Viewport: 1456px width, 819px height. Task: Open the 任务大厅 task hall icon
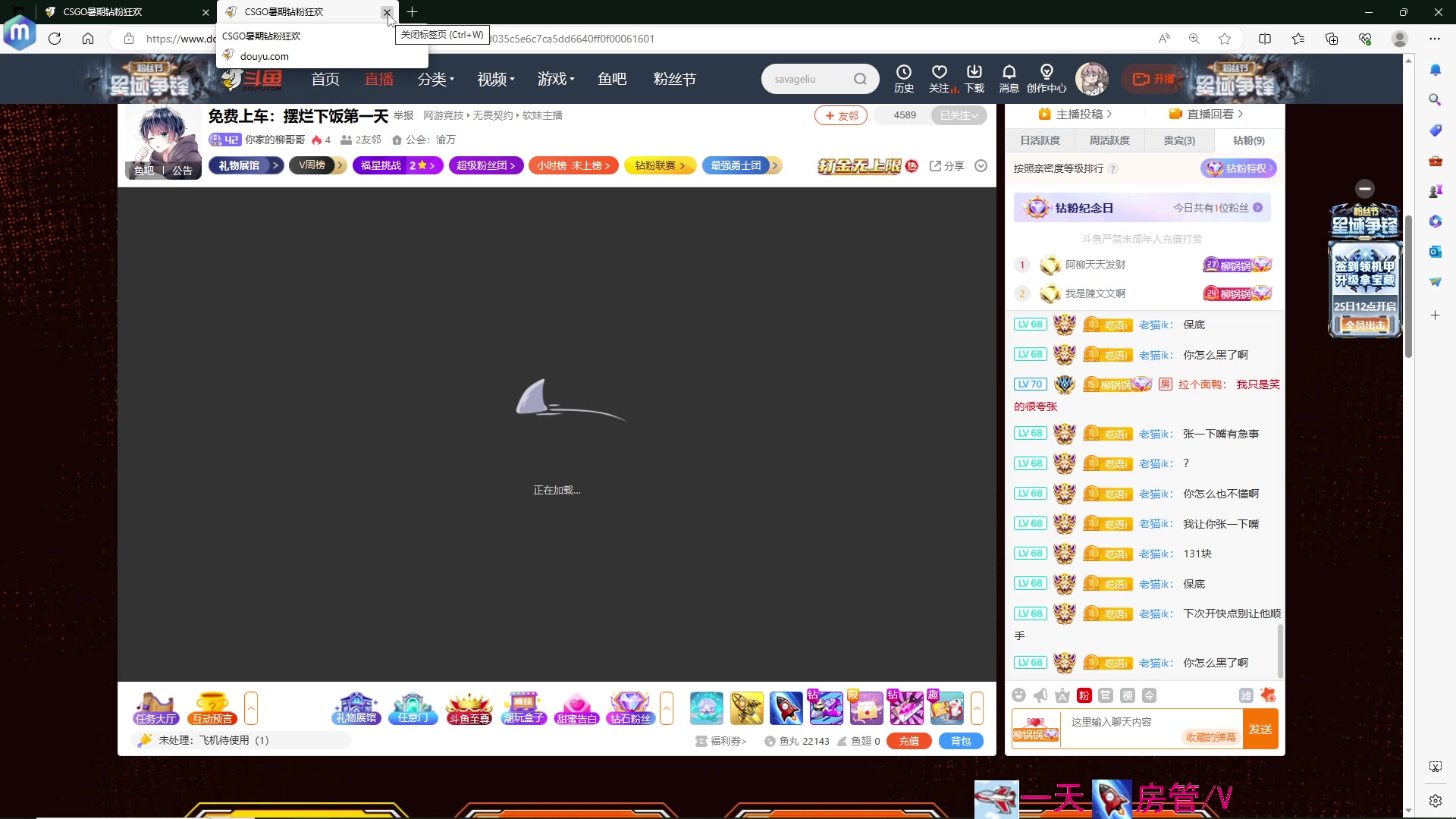155,708
